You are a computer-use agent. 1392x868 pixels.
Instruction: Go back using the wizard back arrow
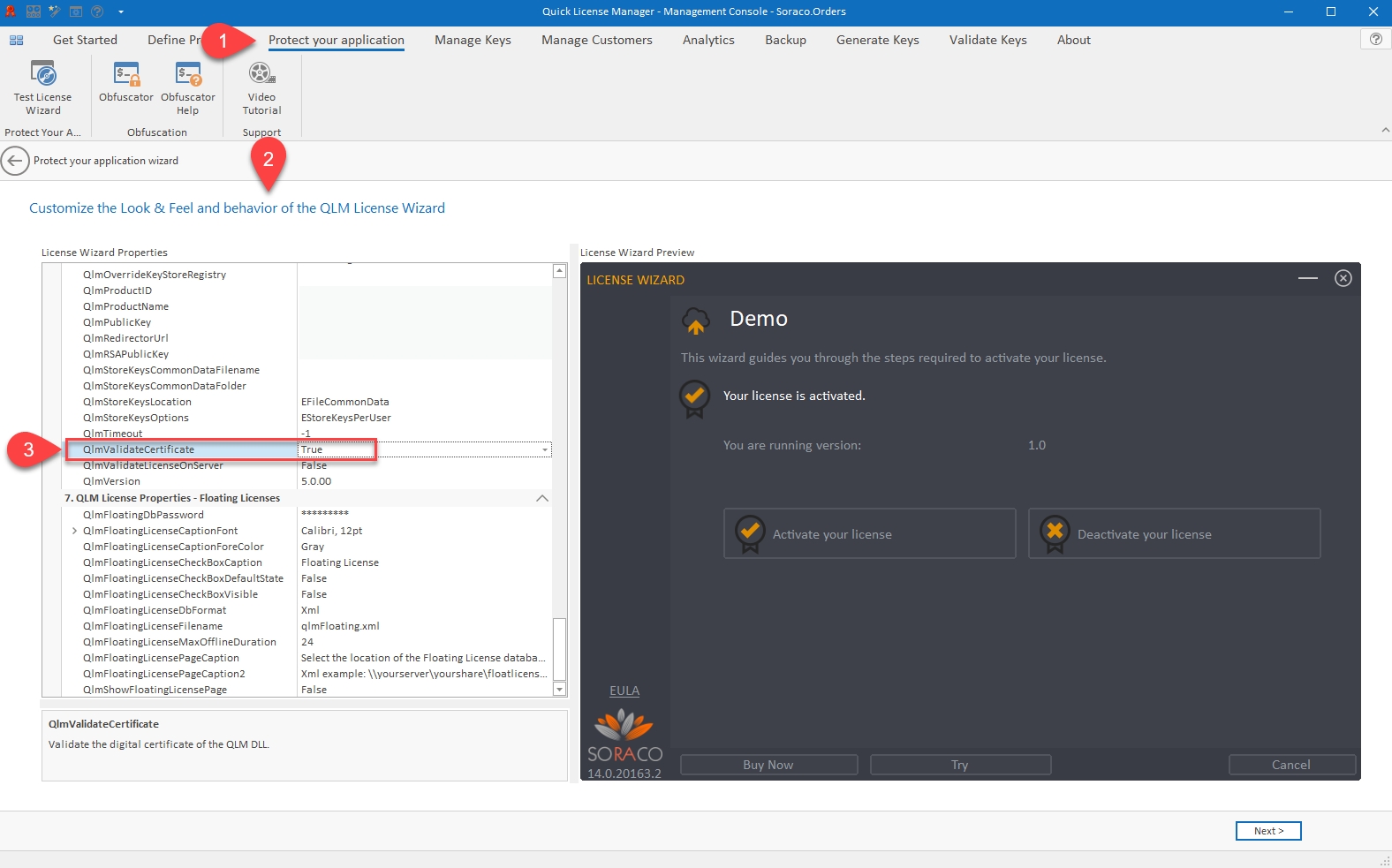click(15, 161)
